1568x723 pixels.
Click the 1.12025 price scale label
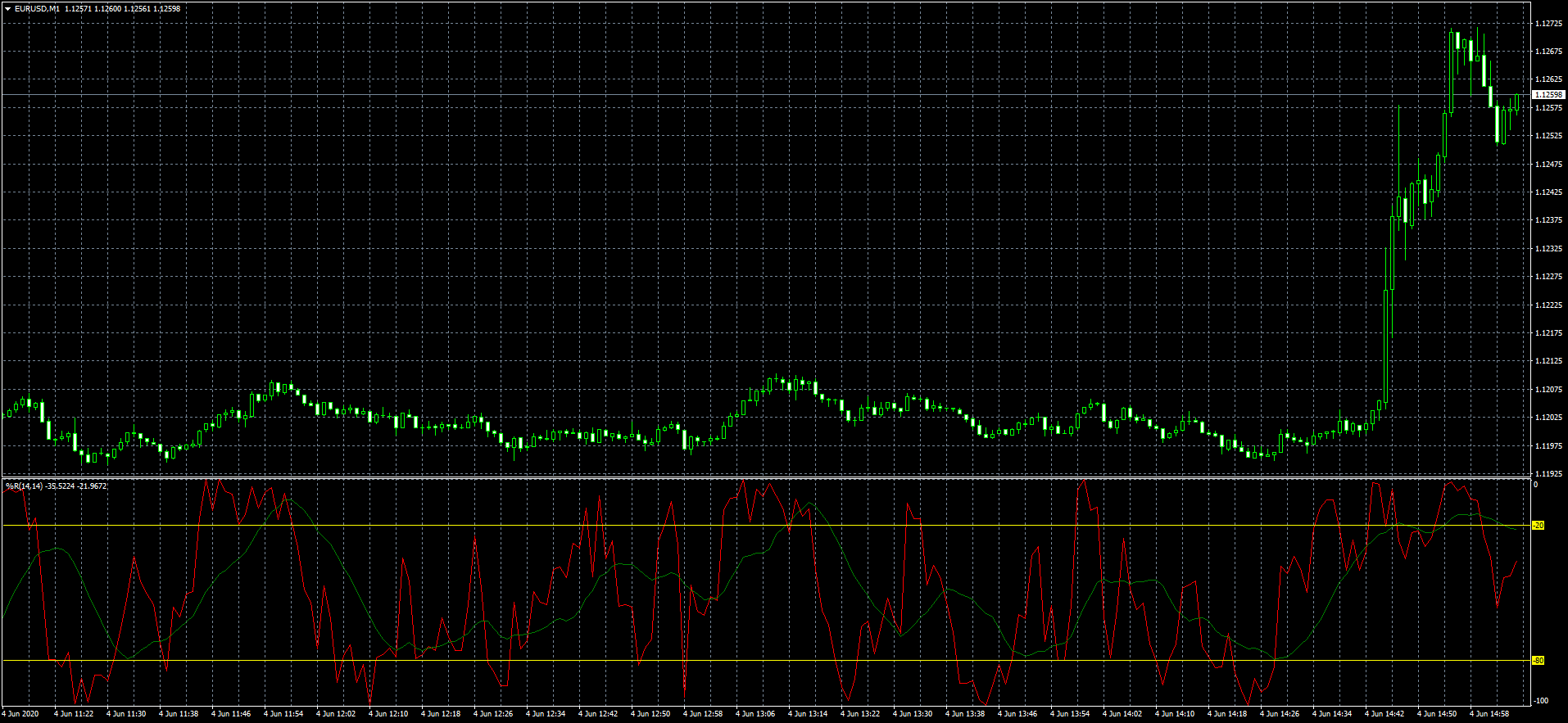click(1548, 418)
